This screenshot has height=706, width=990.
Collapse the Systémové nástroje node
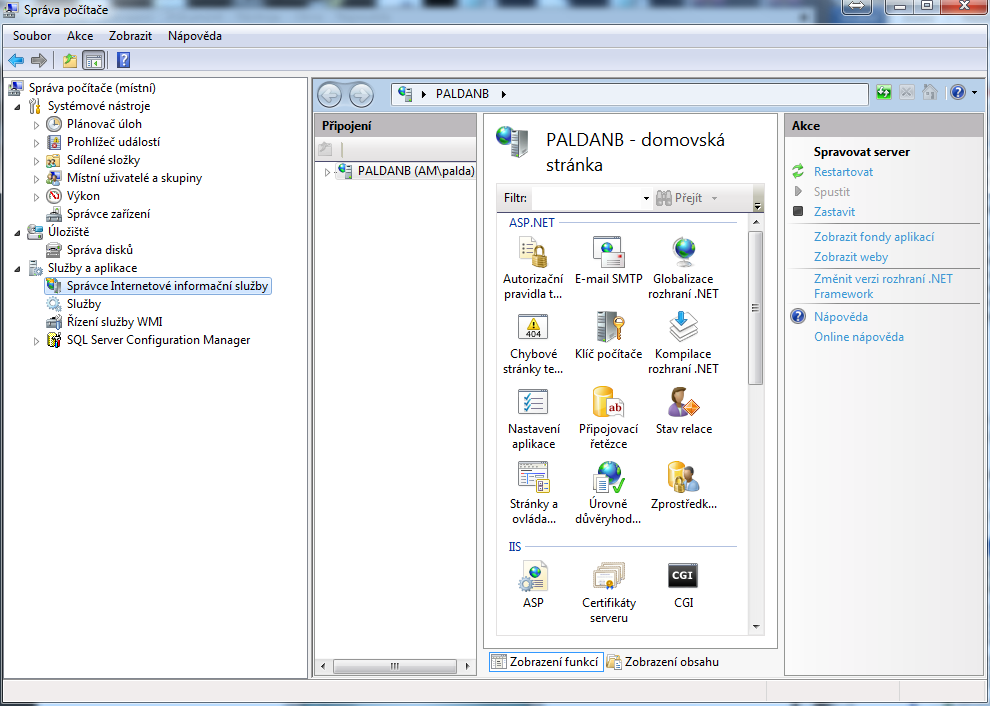(x=18, y=107)
